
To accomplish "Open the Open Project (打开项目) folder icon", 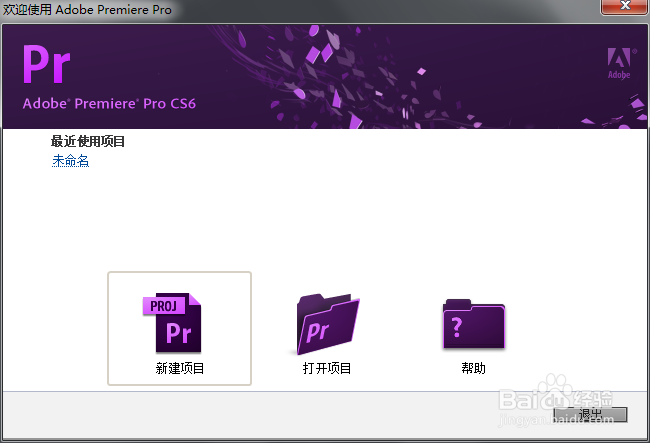I will coord(327,324).
